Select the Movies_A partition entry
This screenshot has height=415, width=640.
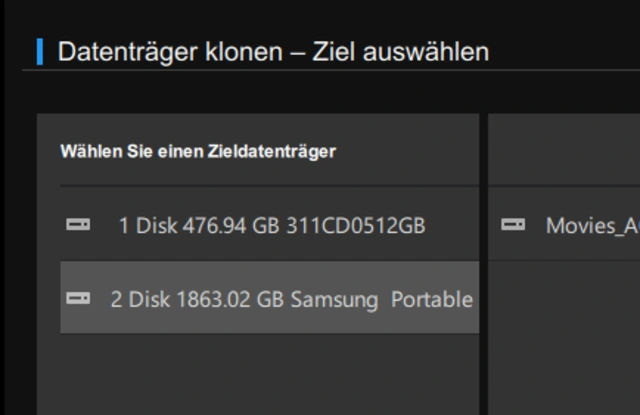click(590, 225)
